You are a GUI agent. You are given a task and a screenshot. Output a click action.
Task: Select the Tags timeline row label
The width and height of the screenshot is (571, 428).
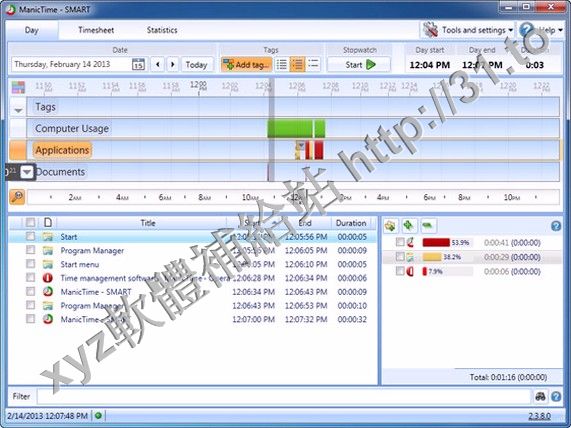(46, 107)
